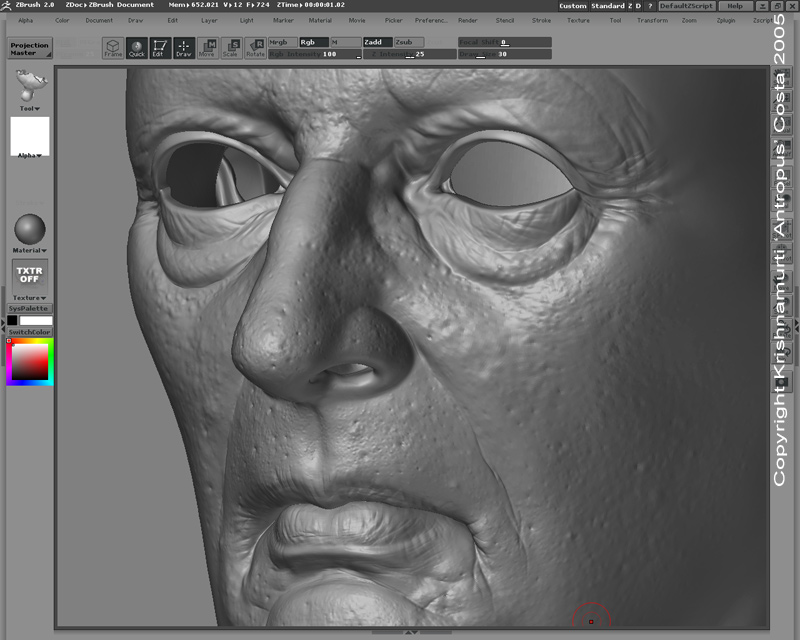Pick a color in the color picker square

tap(30, 361)
